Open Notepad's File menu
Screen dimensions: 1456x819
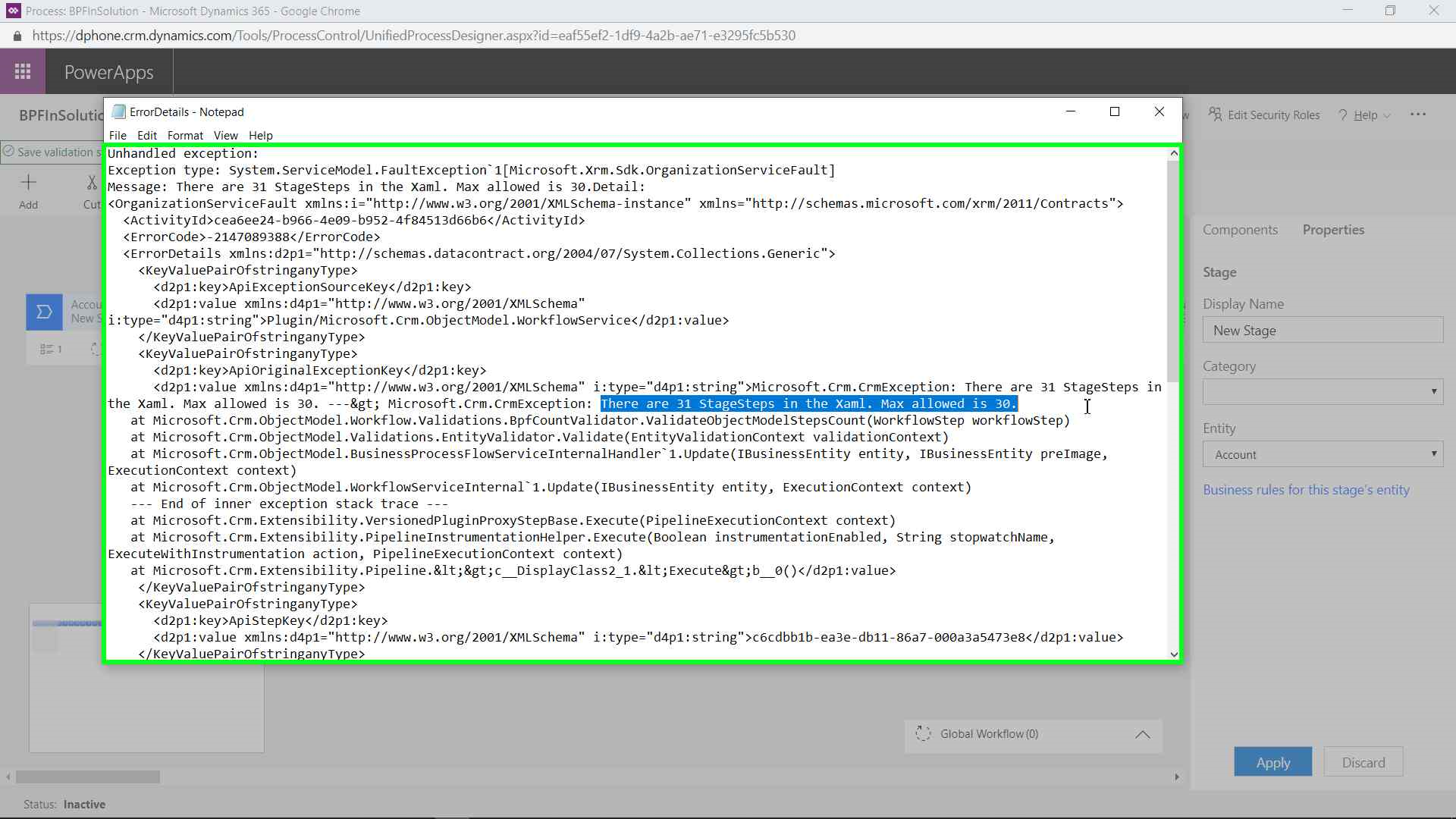tap(118, 136)
